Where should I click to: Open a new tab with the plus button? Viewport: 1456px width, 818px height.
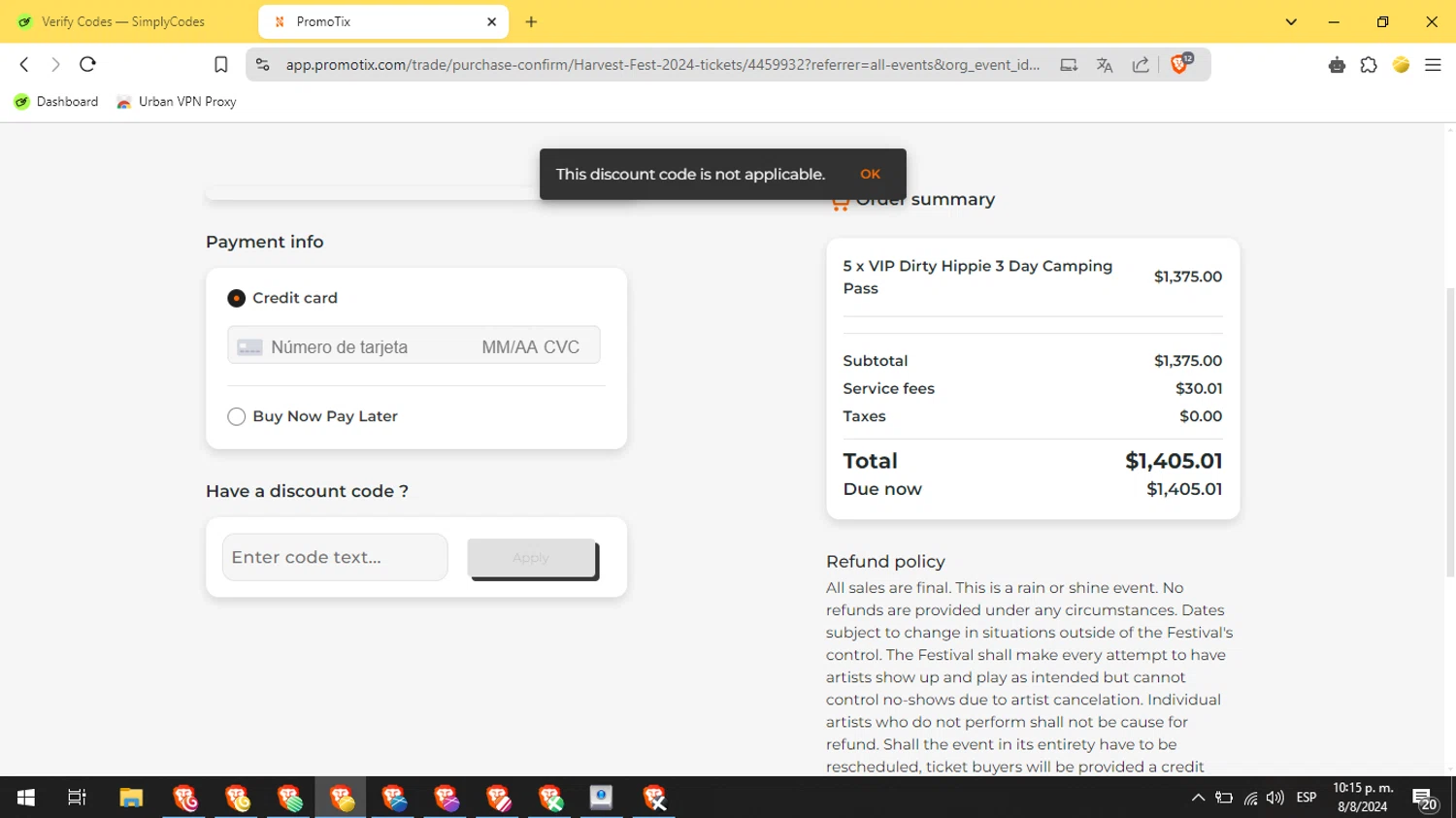531,21
